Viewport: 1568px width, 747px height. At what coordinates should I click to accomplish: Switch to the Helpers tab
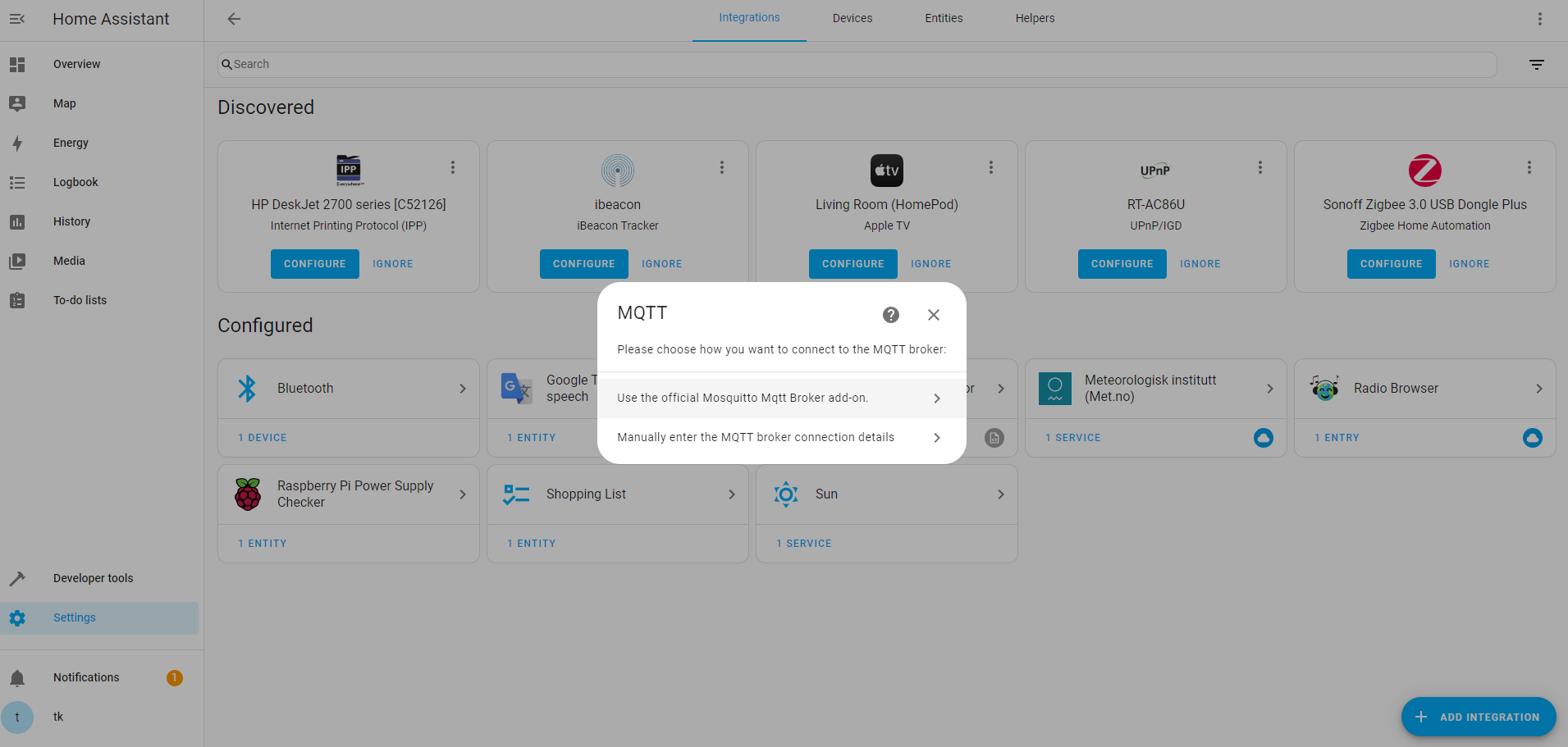pos(1034,19)
